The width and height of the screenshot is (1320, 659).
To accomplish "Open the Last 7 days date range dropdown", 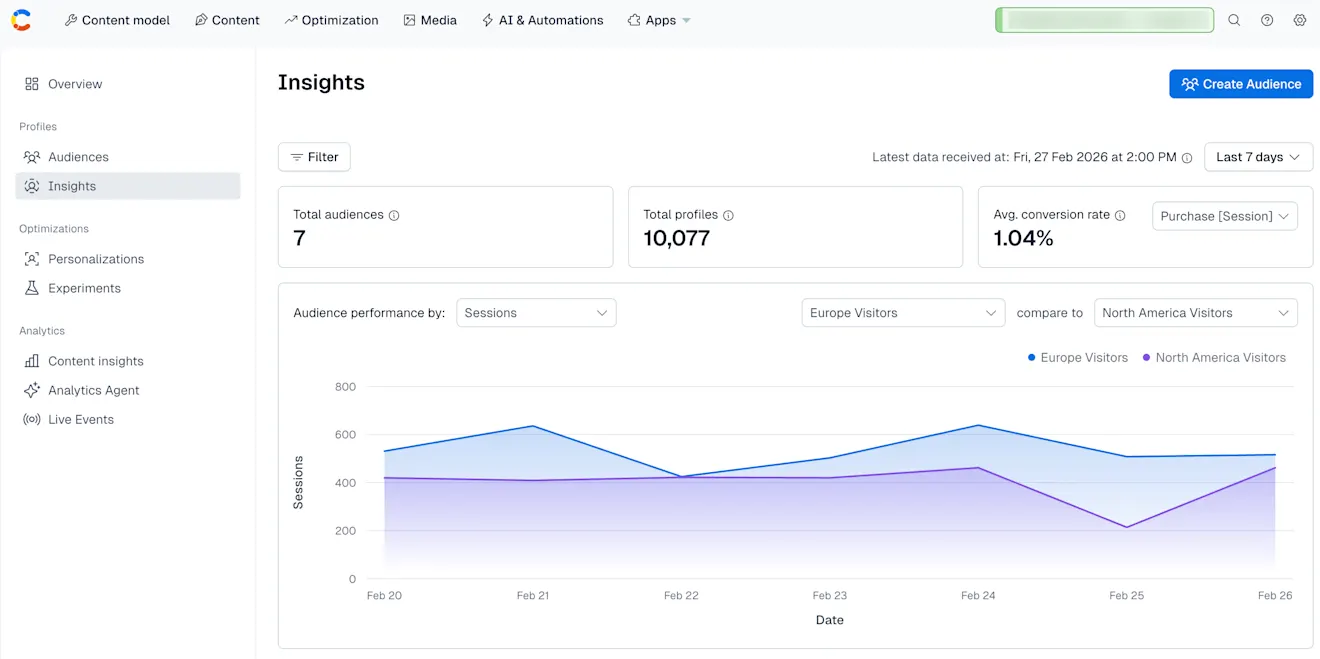I will coord(1258,157).
